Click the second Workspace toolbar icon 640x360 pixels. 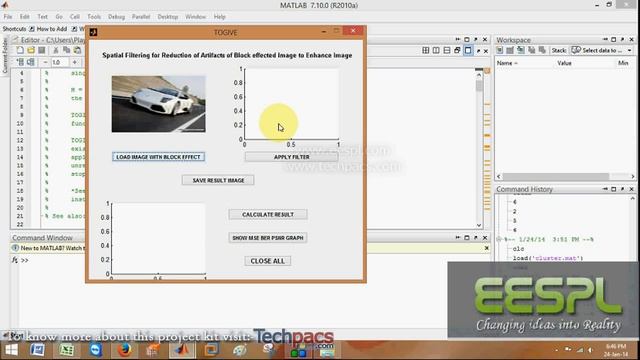pyautogui.click(x=510, y=50)
